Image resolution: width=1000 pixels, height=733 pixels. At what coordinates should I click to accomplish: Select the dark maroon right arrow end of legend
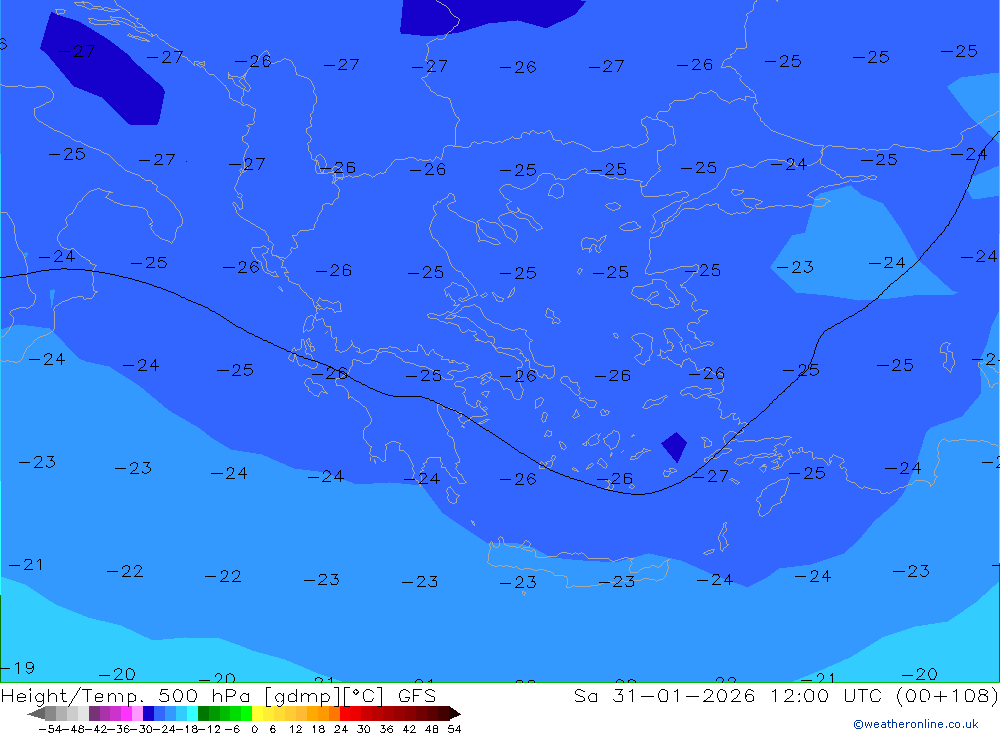tap(454, 714)
